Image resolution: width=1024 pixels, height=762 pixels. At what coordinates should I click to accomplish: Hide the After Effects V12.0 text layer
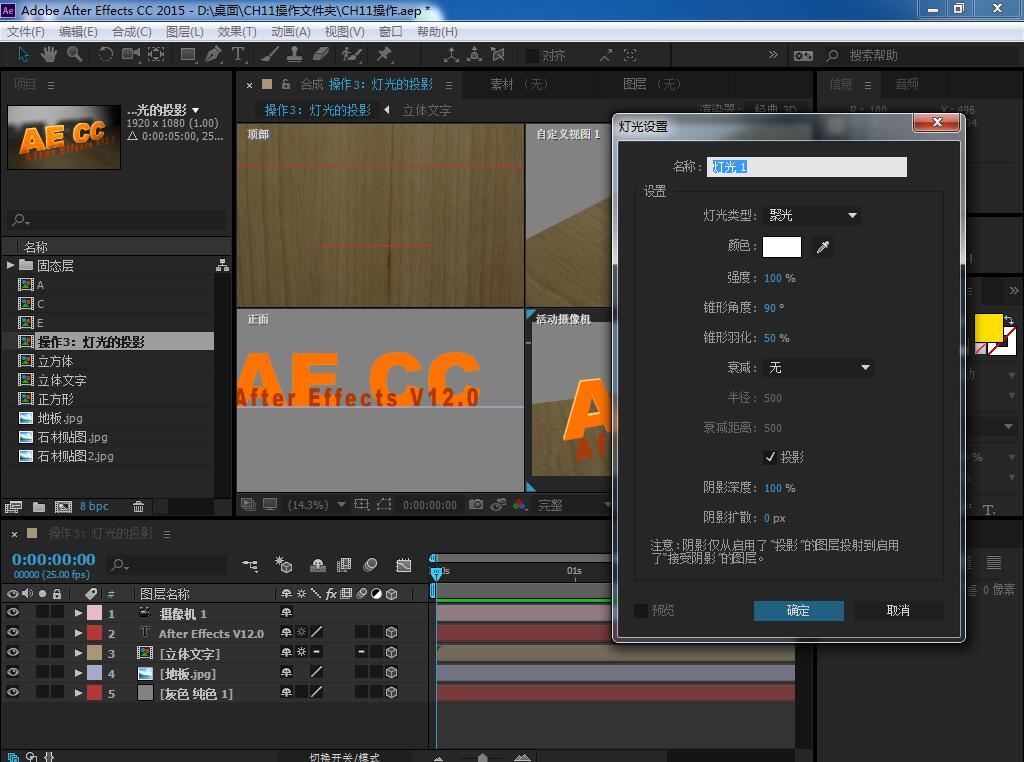click(x=12, y=632)
